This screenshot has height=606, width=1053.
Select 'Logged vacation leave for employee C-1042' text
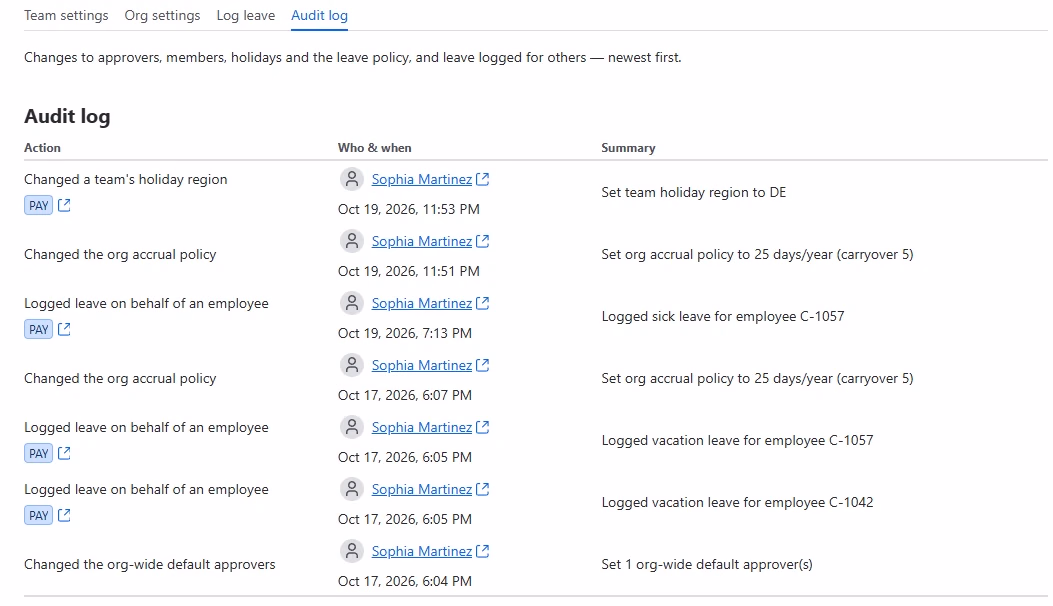737,503
